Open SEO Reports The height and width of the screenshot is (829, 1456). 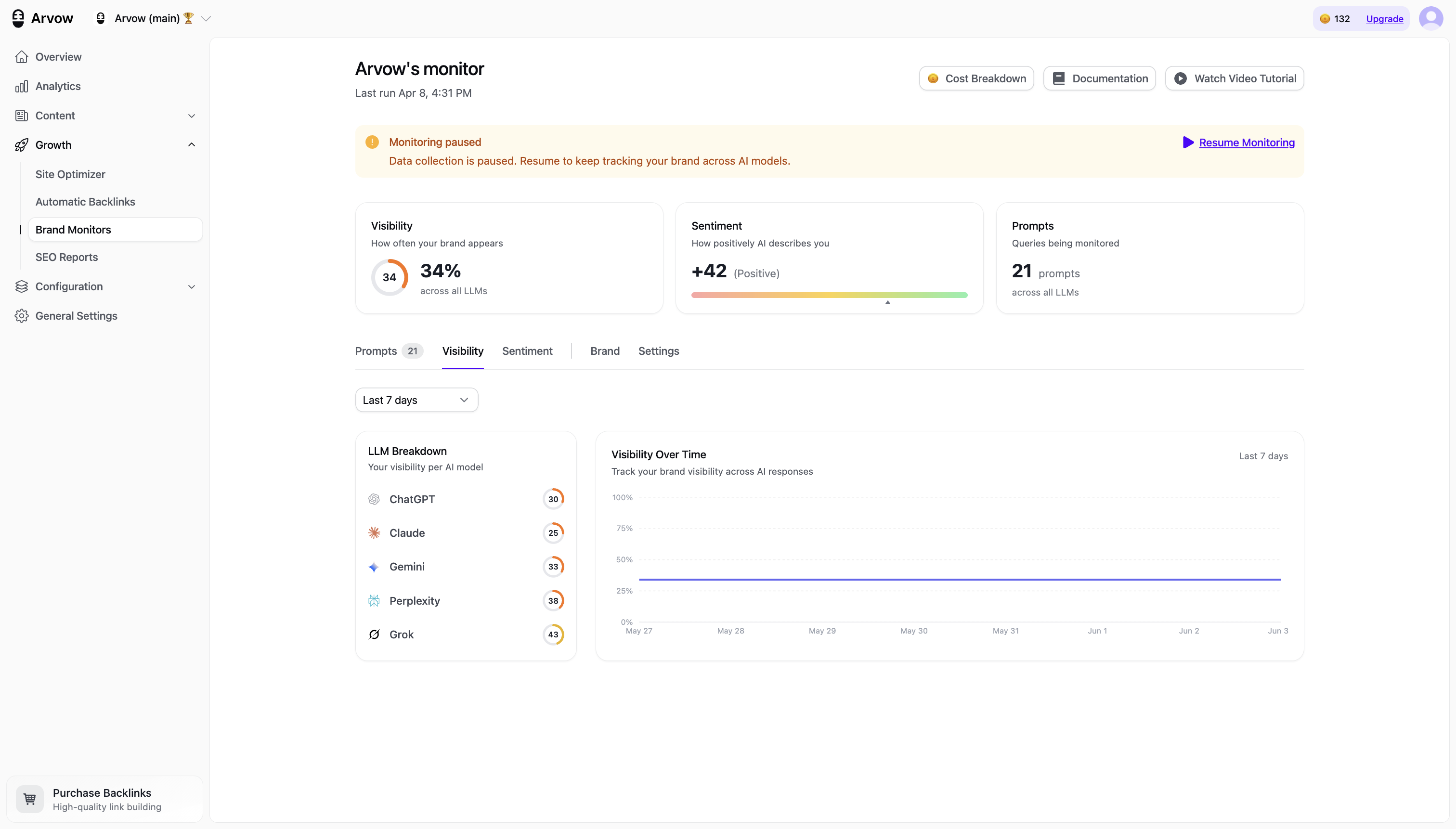pos(66,258)
